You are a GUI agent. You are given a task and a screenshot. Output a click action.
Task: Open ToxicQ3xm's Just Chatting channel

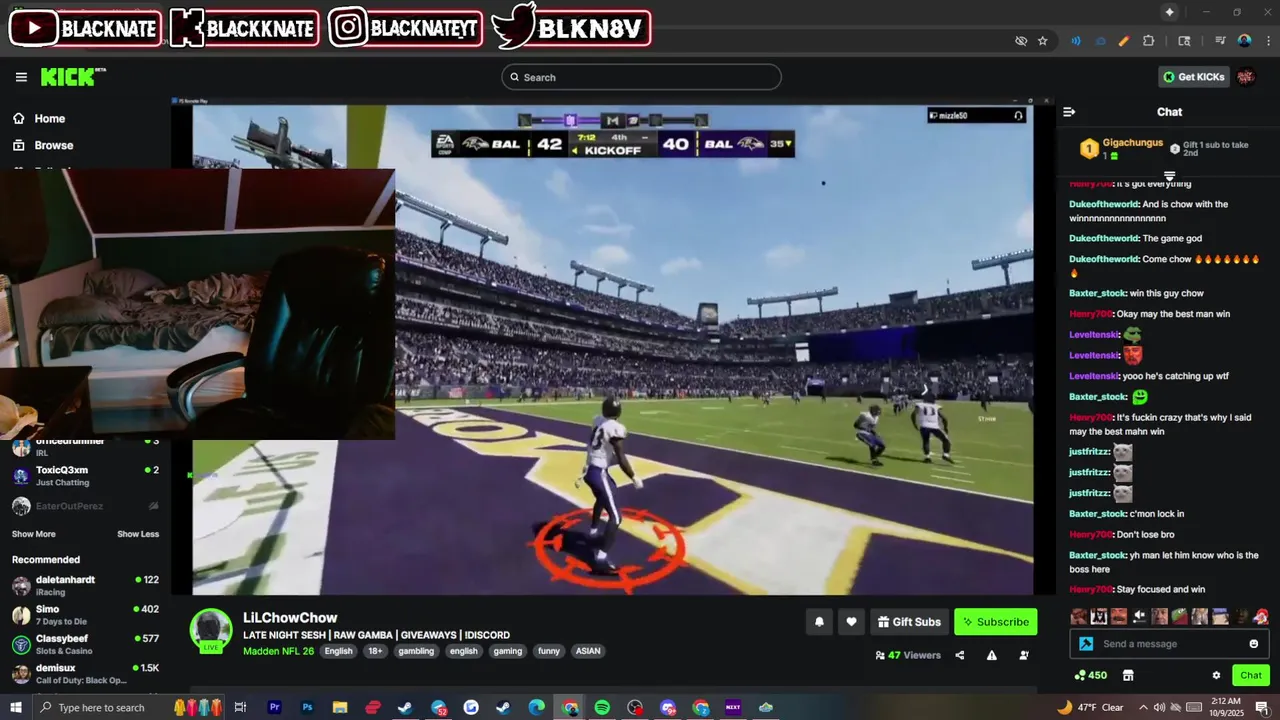(85, 475)
